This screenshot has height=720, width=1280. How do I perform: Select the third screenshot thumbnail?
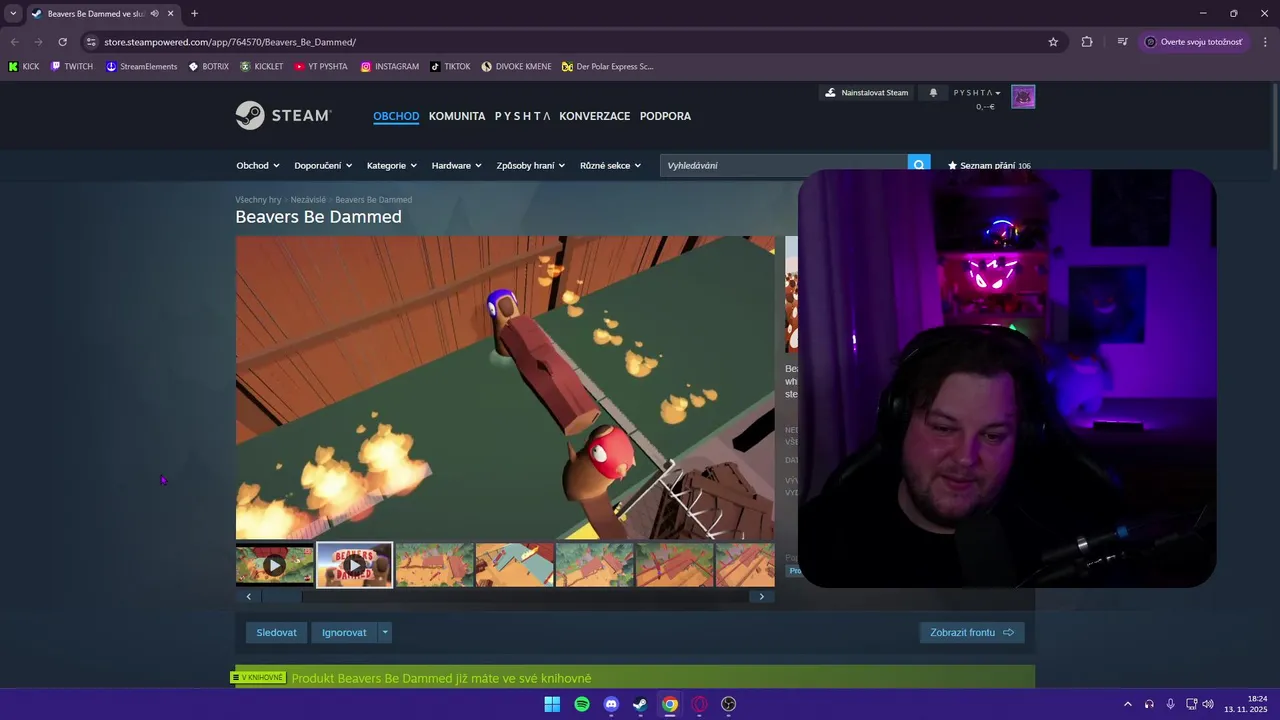point(434,565)
